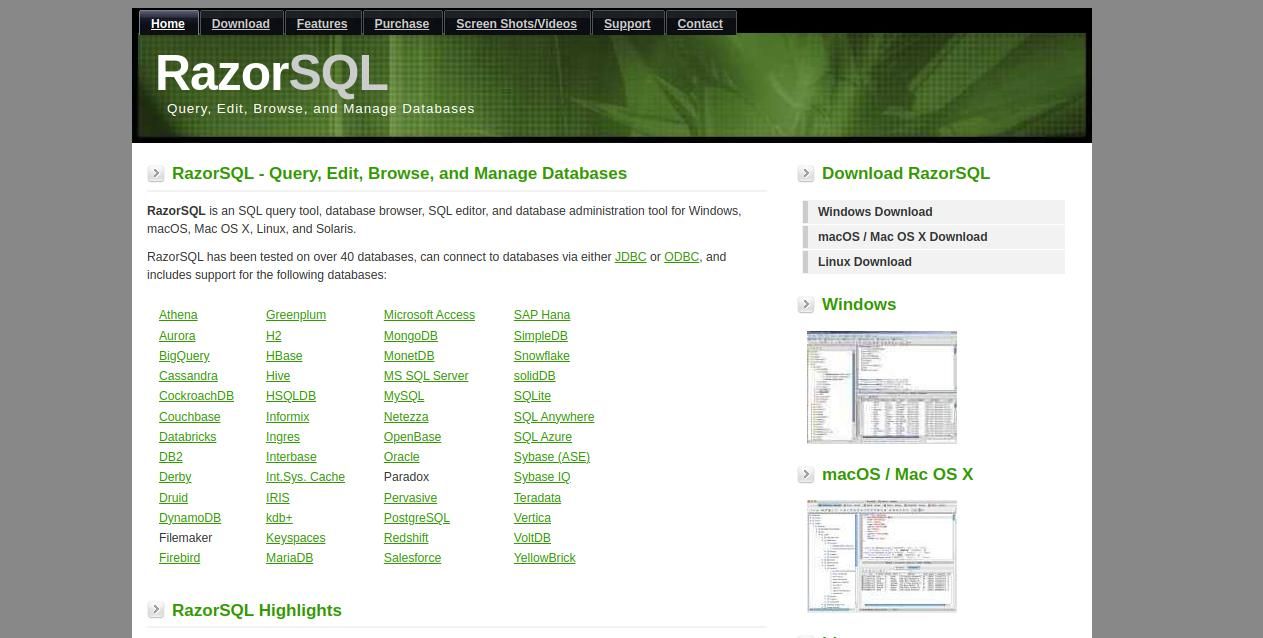Open the Athena database link
This screenshot has height=638, width=1263.
click(x=178, y=315)
